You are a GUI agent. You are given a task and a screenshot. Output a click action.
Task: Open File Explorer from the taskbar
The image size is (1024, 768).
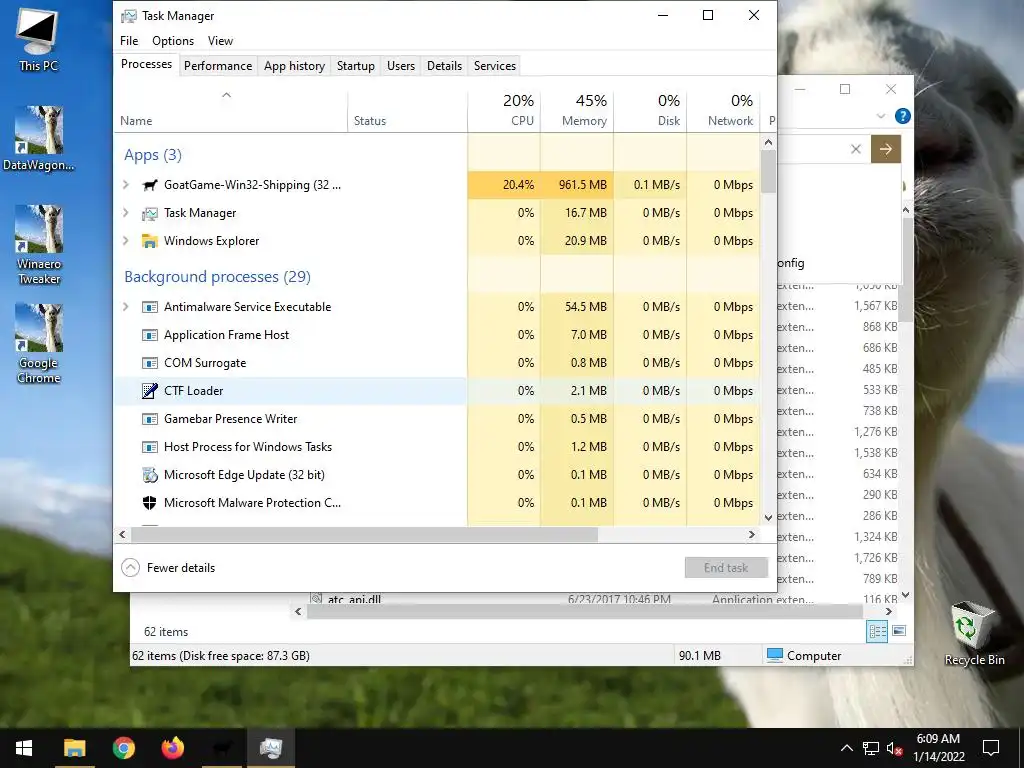[x=74, y=748]
